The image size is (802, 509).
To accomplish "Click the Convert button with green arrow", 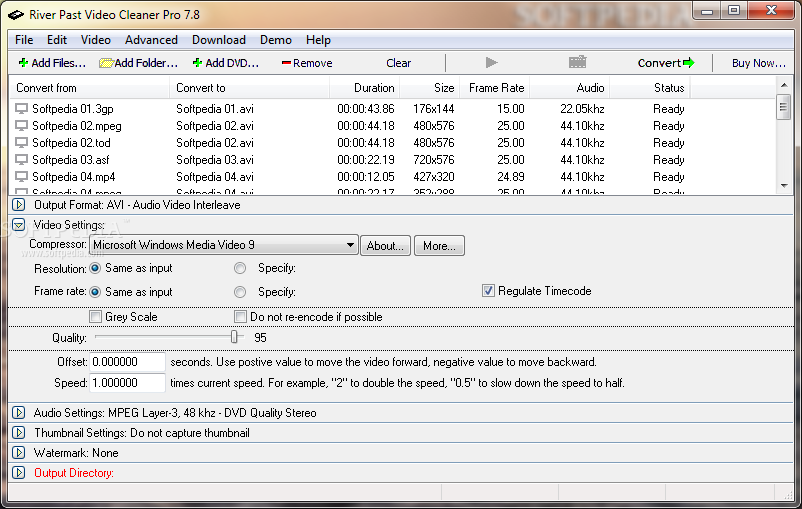I will [x=666, y=63].
